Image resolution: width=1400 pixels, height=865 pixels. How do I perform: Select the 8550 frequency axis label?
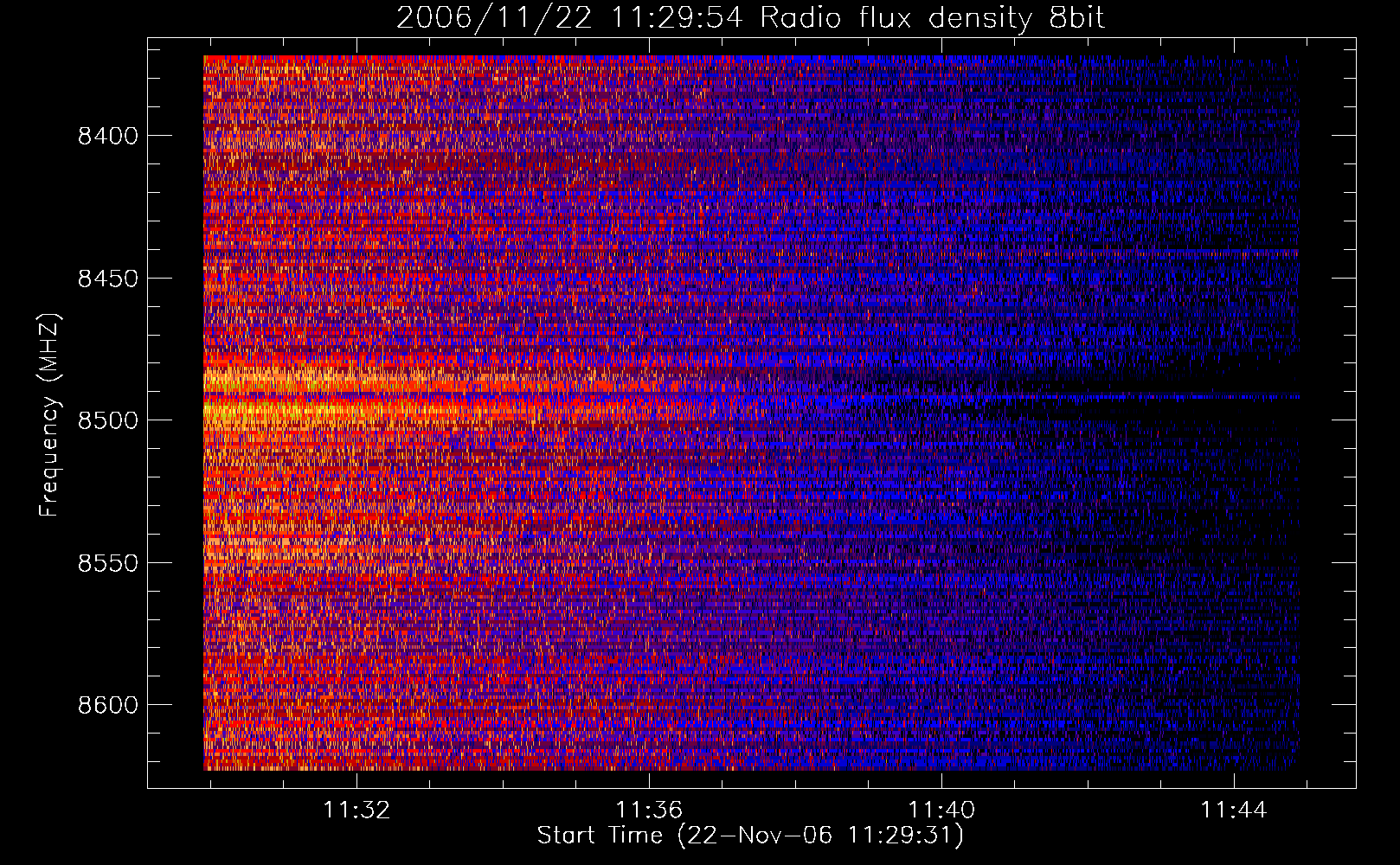click(x=107, y=563)
